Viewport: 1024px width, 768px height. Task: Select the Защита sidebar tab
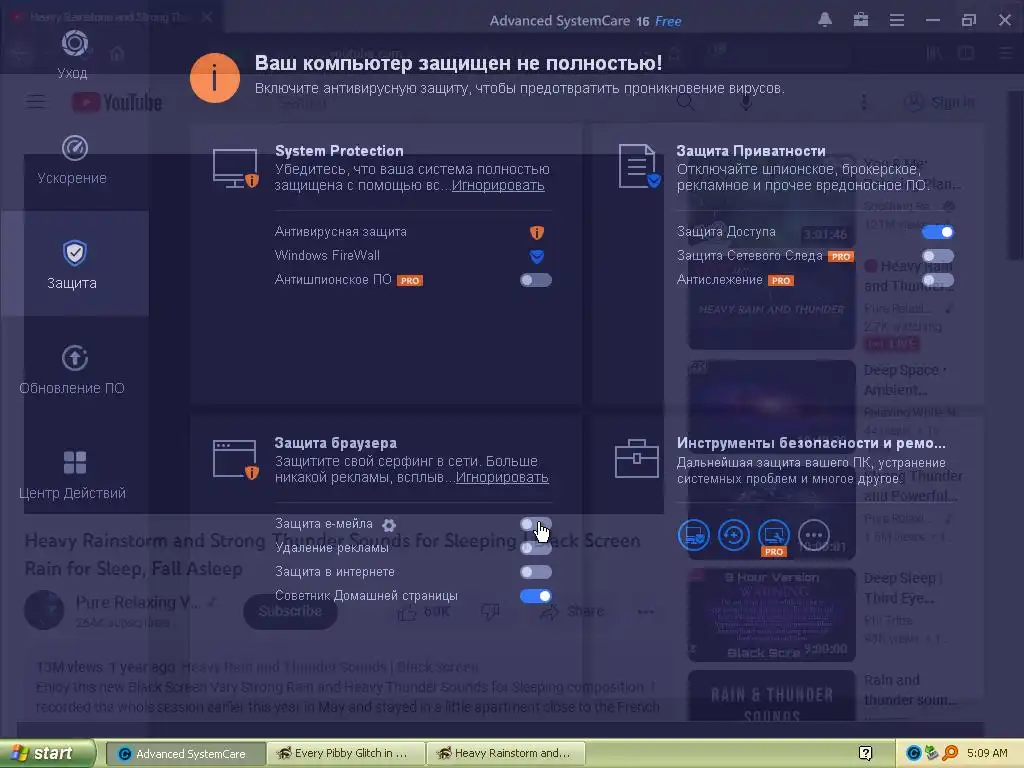point(74,264)
